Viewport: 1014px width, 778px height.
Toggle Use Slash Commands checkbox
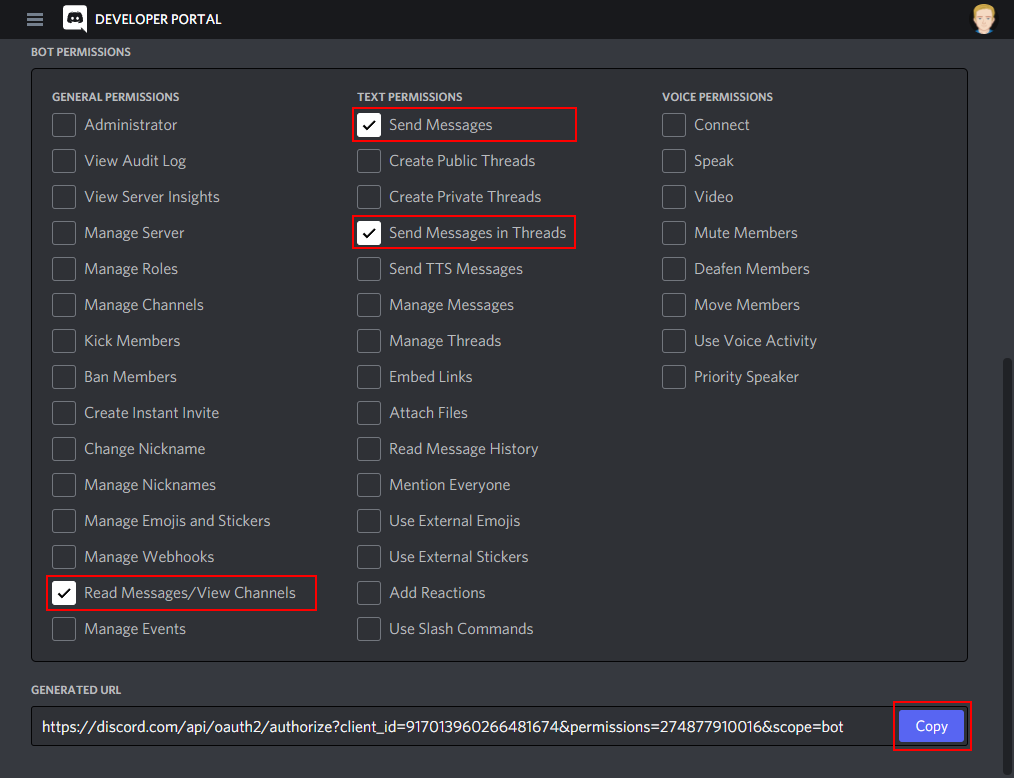369,629
